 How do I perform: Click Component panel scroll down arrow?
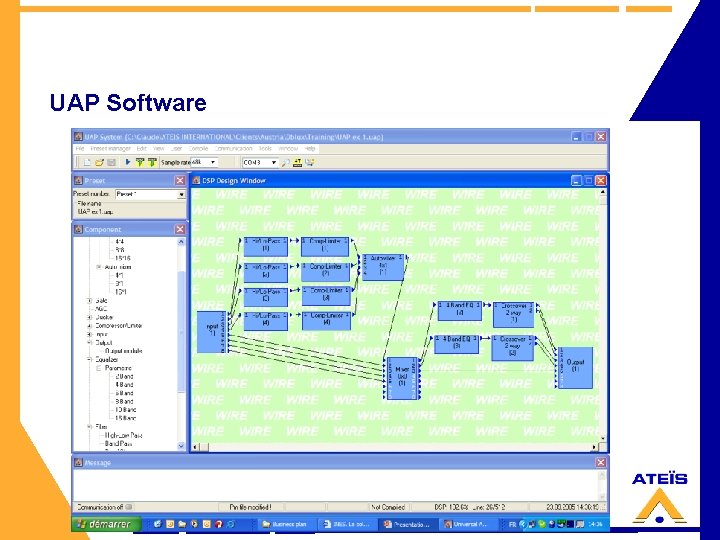[181, 446]
